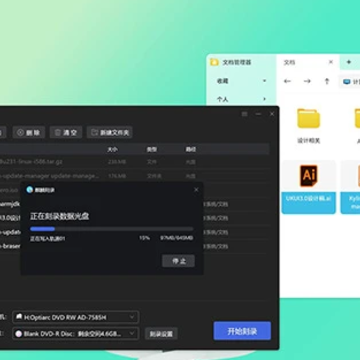The image size is (360, 360).
Task: Minimize the burner window
Action: click(258, 114)
